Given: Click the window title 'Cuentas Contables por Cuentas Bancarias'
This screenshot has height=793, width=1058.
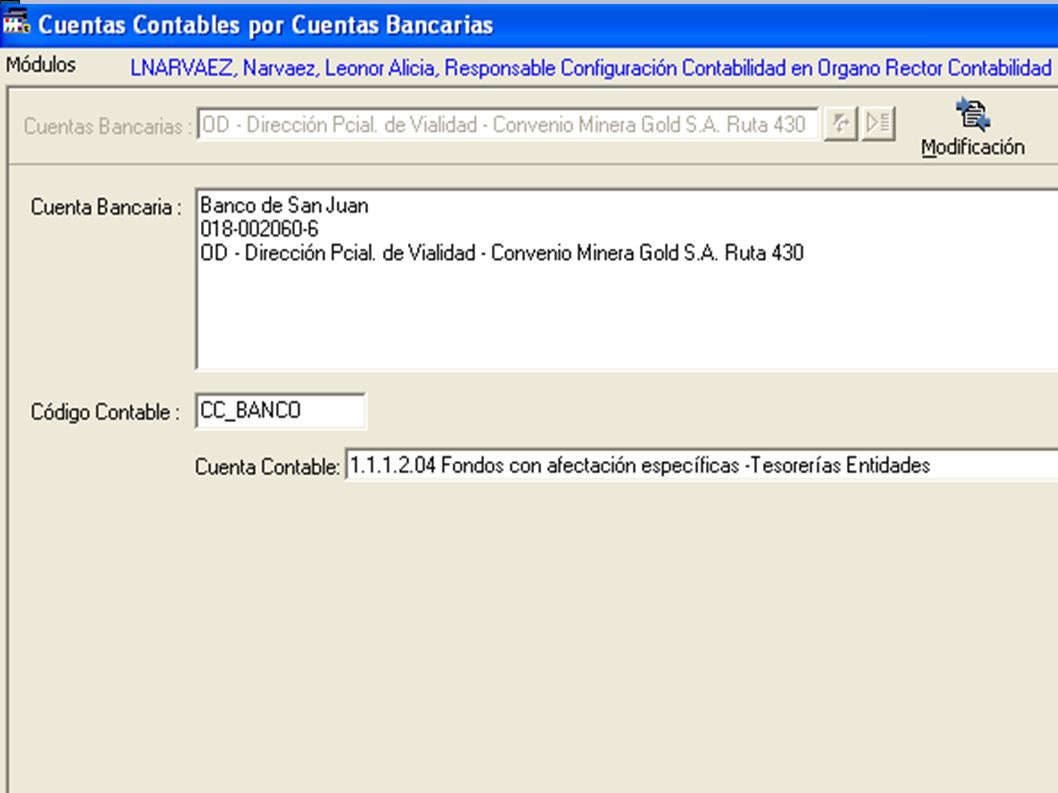Looking at the screenshot, I should click(x=265, y=25).
